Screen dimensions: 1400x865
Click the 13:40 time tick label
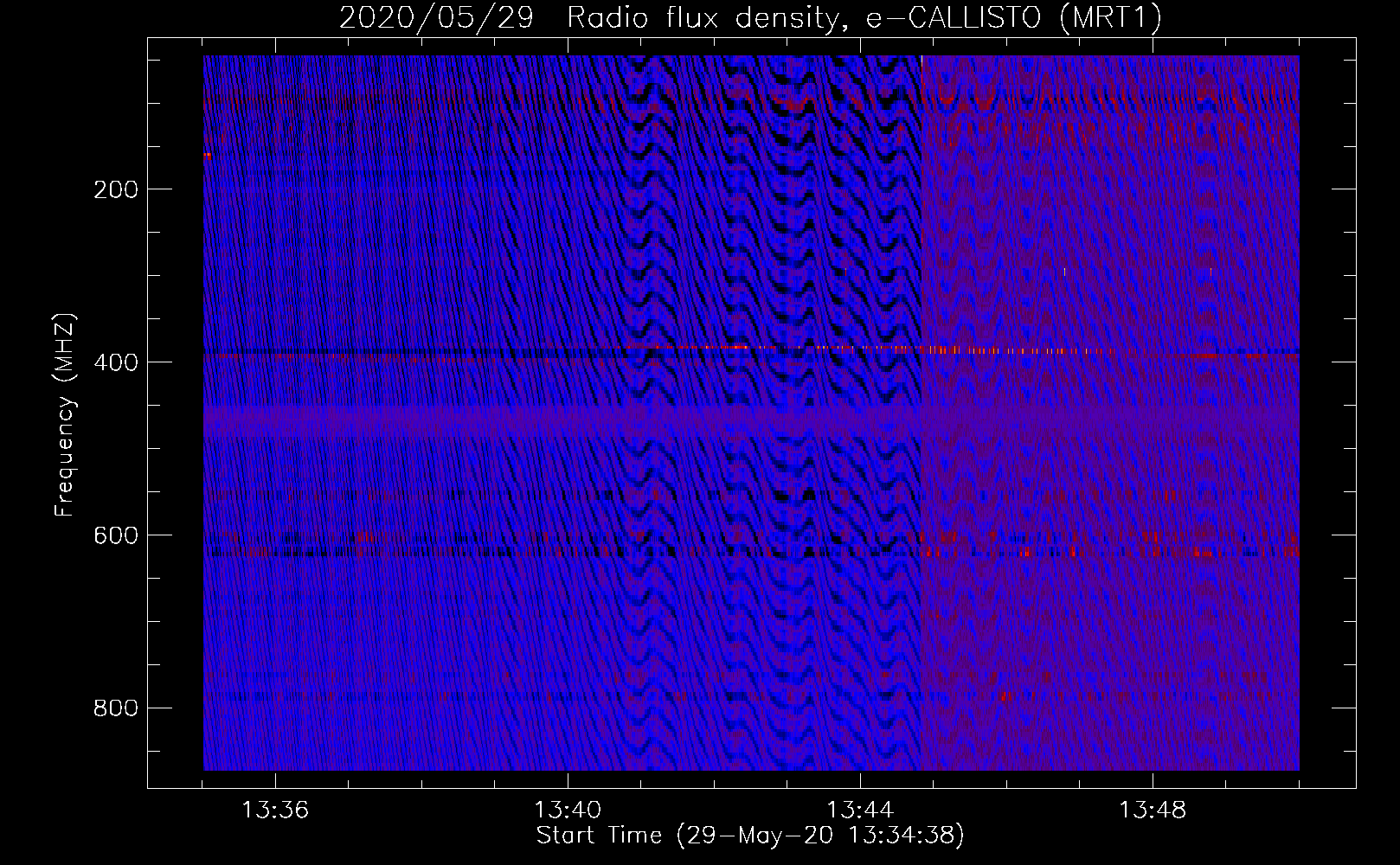click(x=568, y=811)
